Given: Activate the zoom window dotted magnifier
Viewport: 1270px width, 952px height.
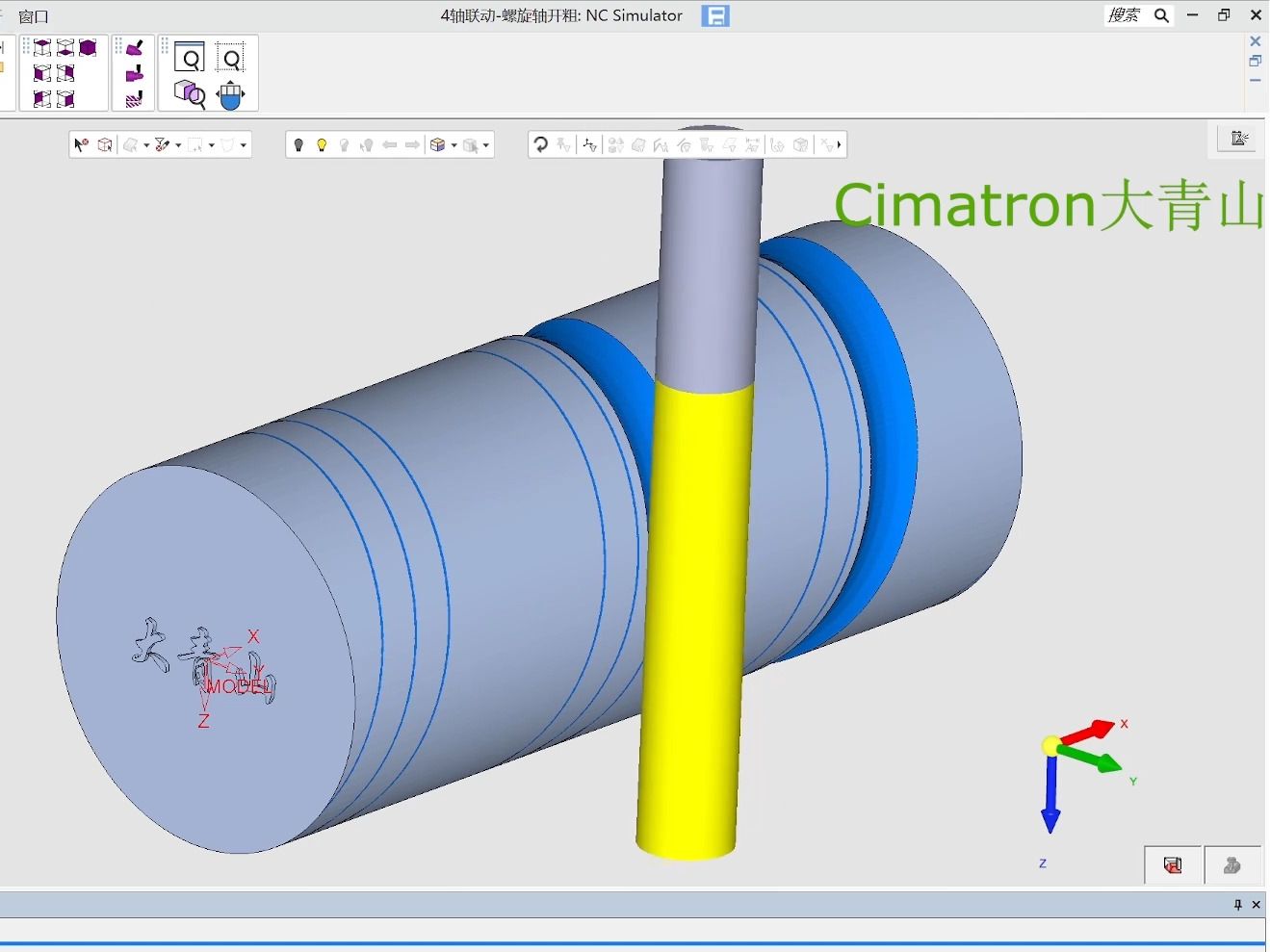Looking at the screenshot, I should tap(231, 59).
